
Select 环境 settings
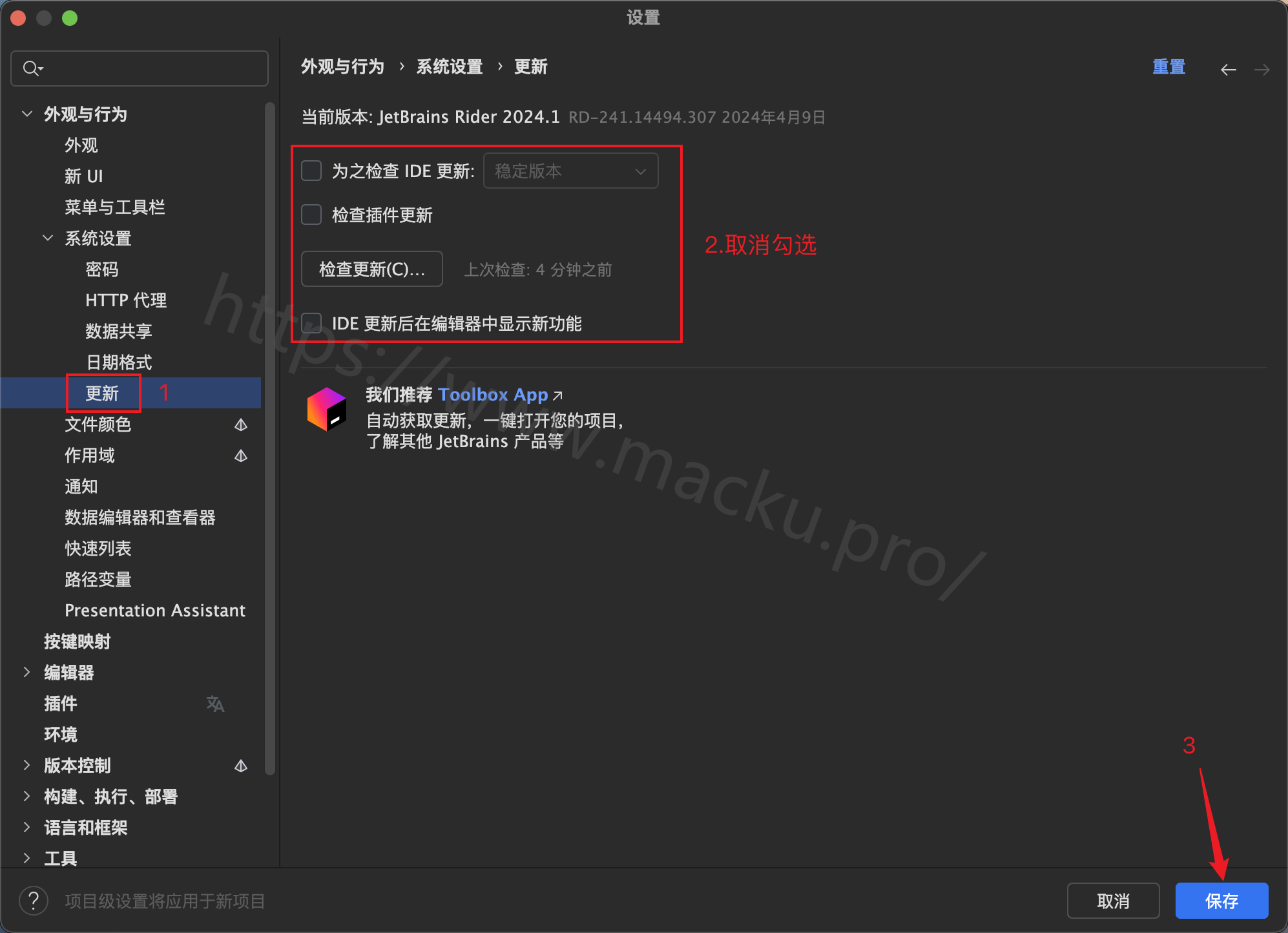coord(61,735)
